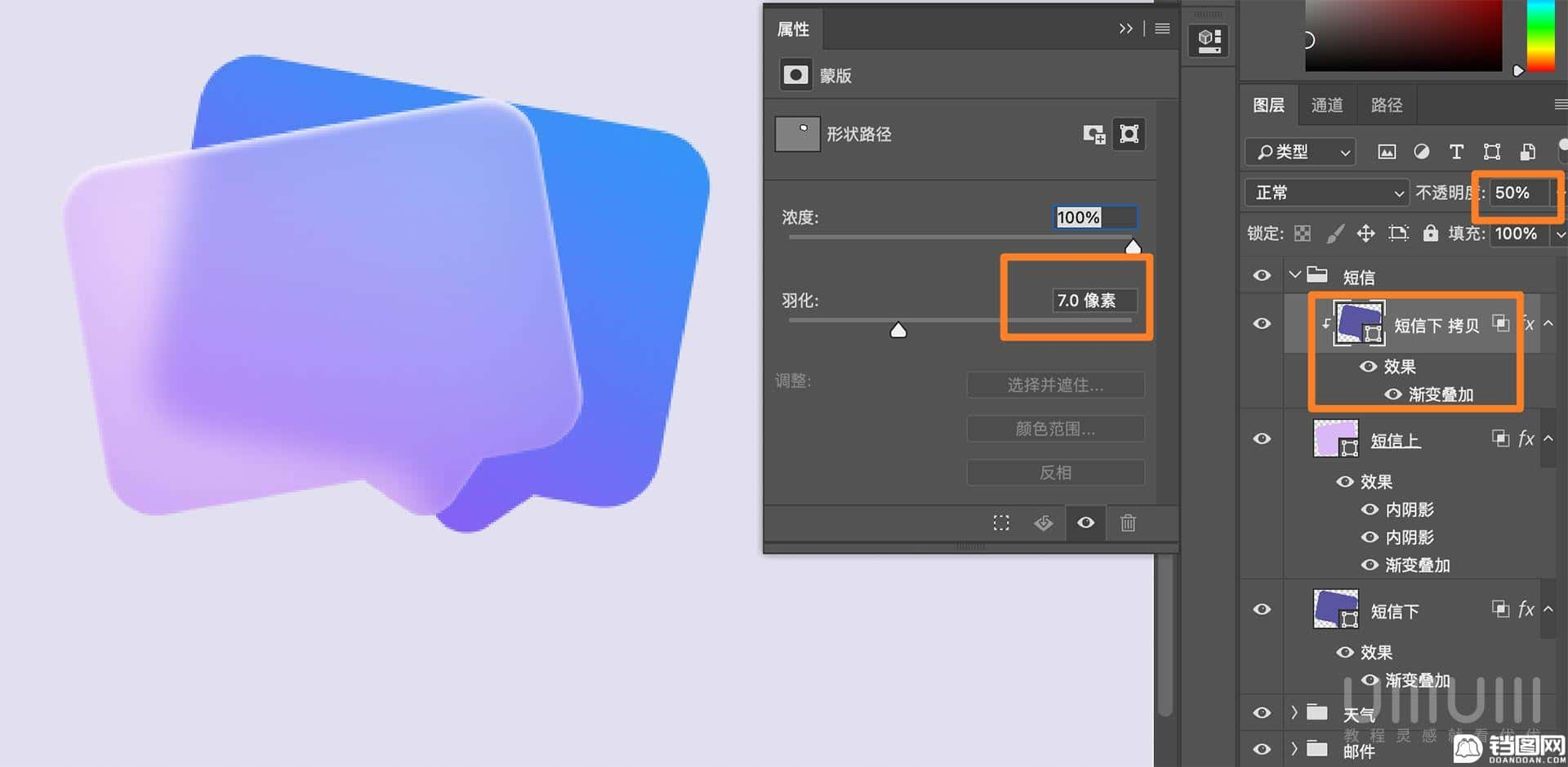Filter layers by smart object icon
Viewport: 1568px width, 767px height.
(1527, 152)
